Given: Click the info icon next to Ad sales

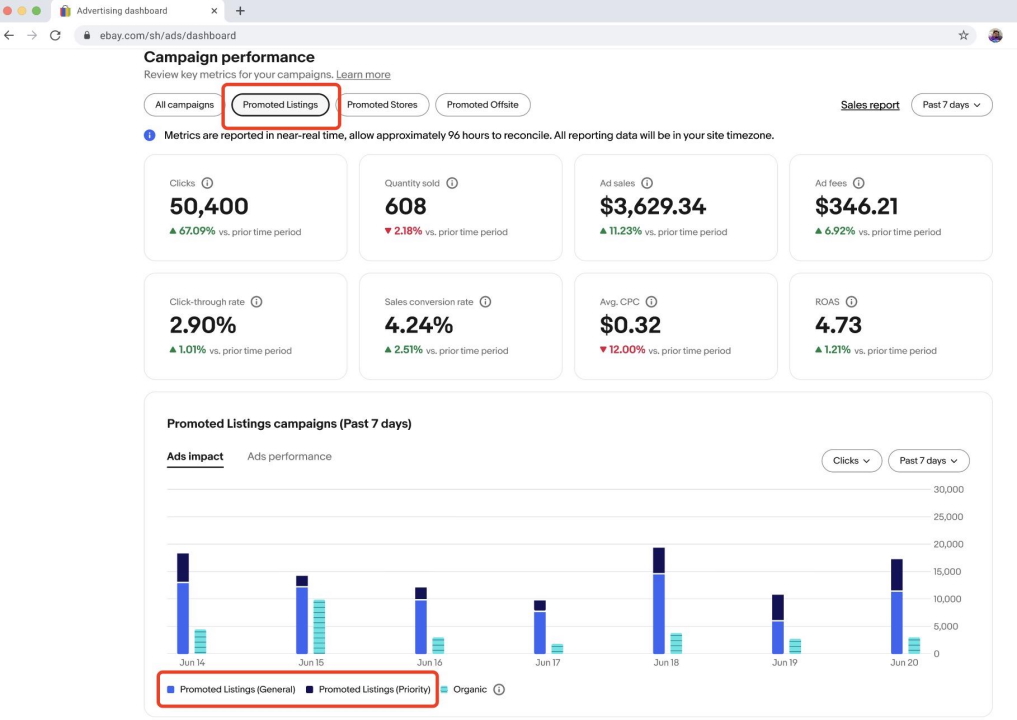Looking at the screenshot, I should click(647, 183).
